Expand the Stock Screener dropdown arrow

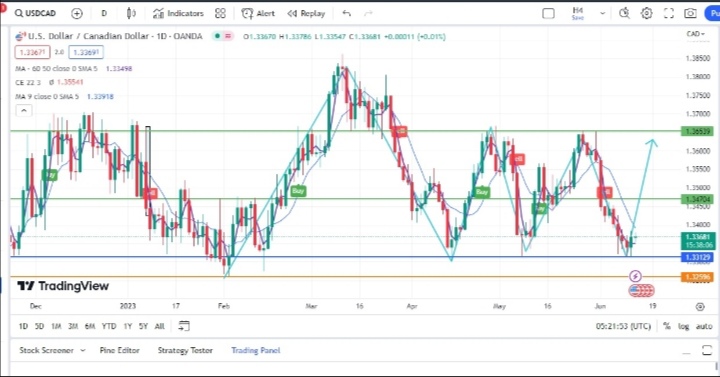pos(83,350)
